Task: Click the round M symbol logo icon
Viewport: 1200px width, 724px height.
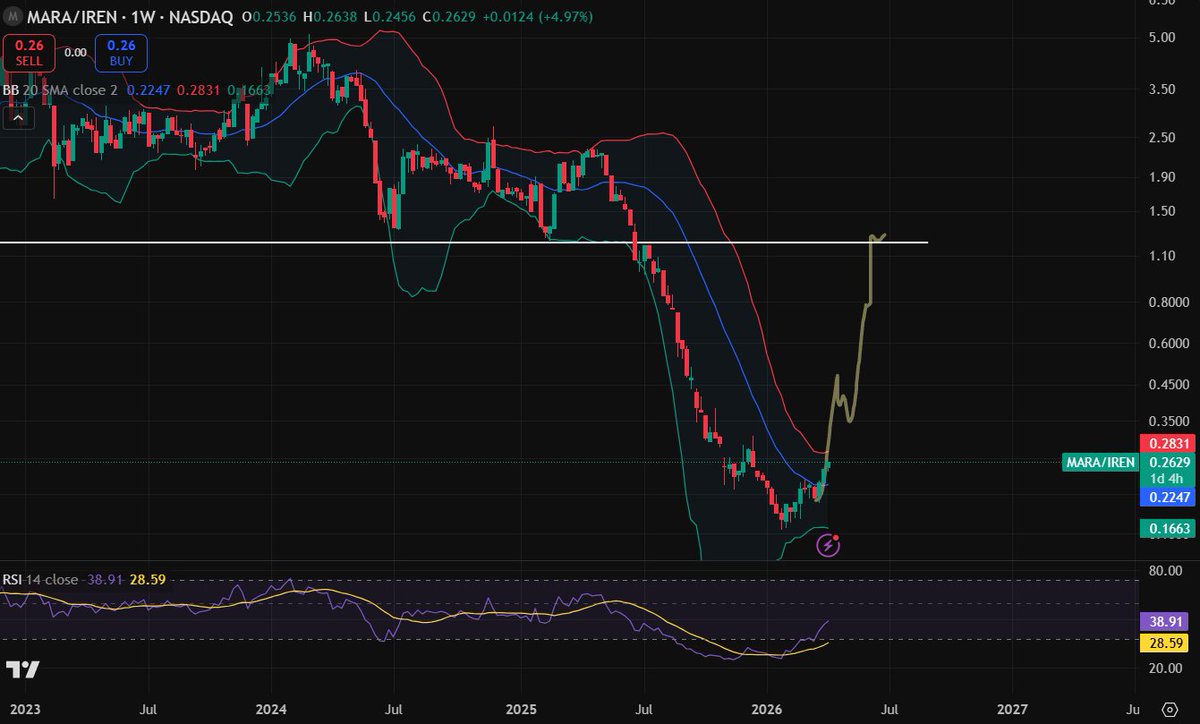Action: coord(14,17)
